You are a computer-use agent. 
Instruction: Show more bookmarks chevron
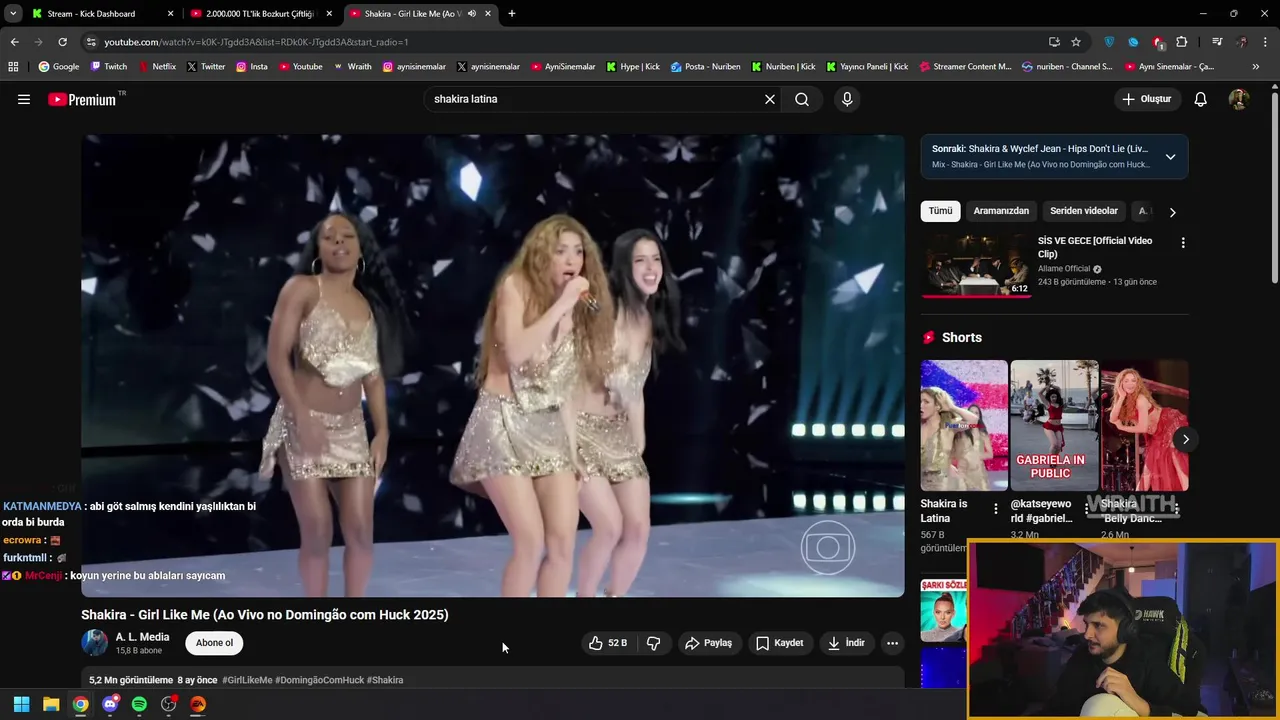1255,67
